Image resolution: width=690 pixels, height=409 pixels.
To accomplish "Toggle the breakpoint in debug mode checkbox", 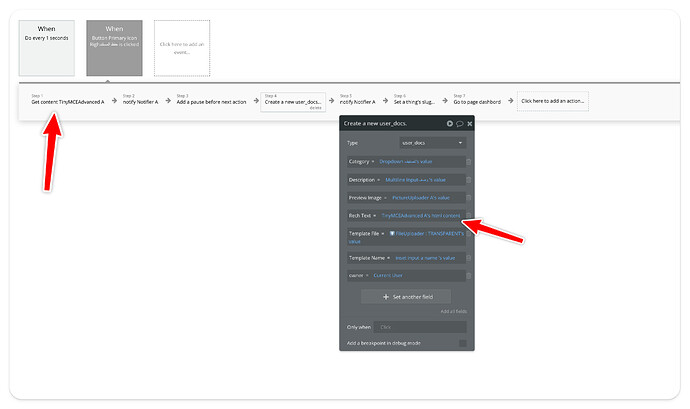I will (x=462, y=343).
